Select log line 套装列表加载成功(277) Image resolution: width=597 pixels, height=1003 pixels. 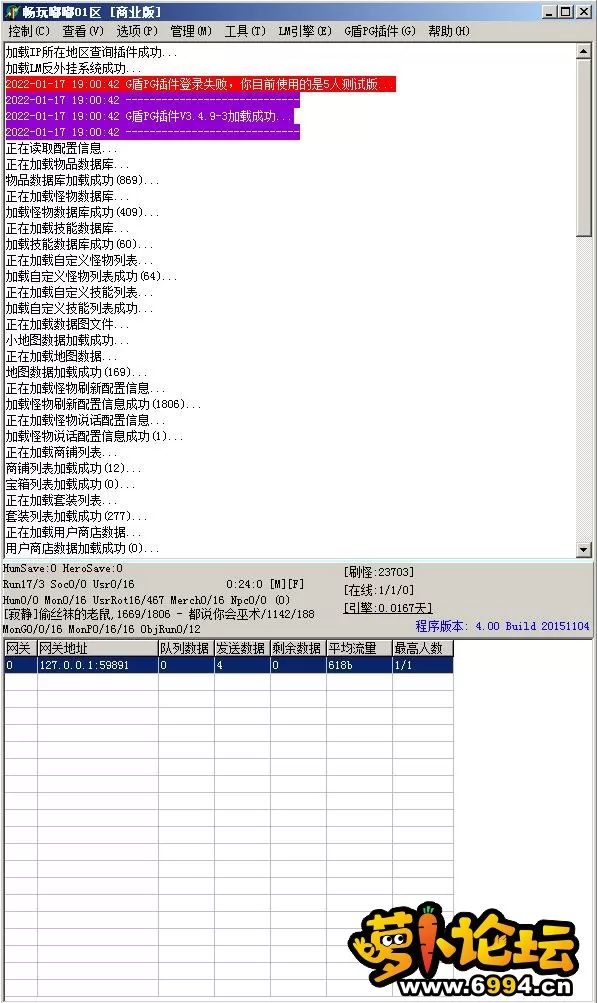pyautogui.click(x=76, y=516)
